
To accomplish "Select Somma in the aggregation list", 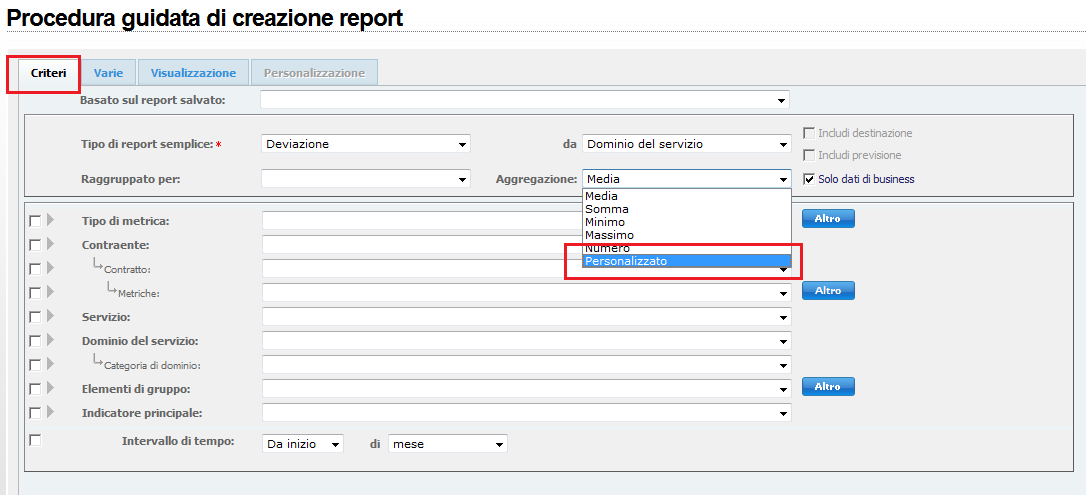I will point(607,209).
